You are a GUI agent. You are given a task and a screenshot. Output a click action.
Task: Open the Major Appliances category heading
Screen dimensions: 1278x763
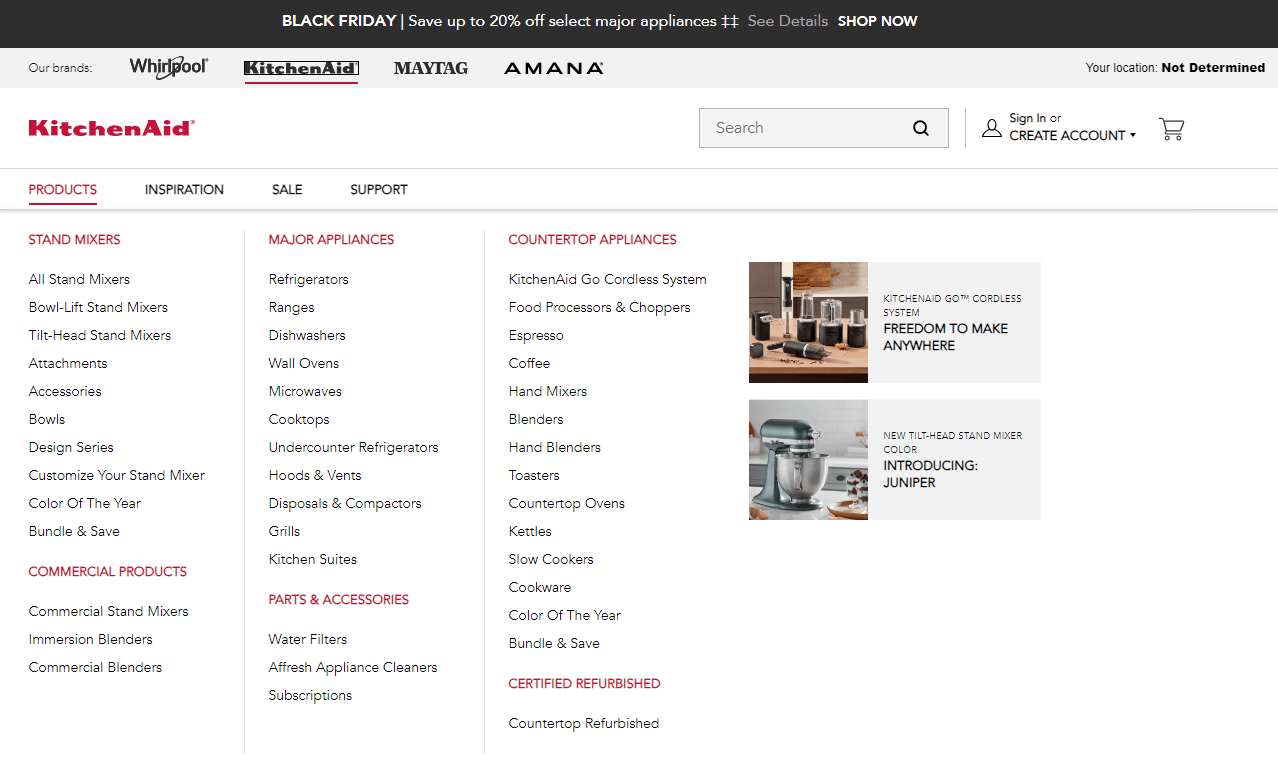[x=331, y=239]
